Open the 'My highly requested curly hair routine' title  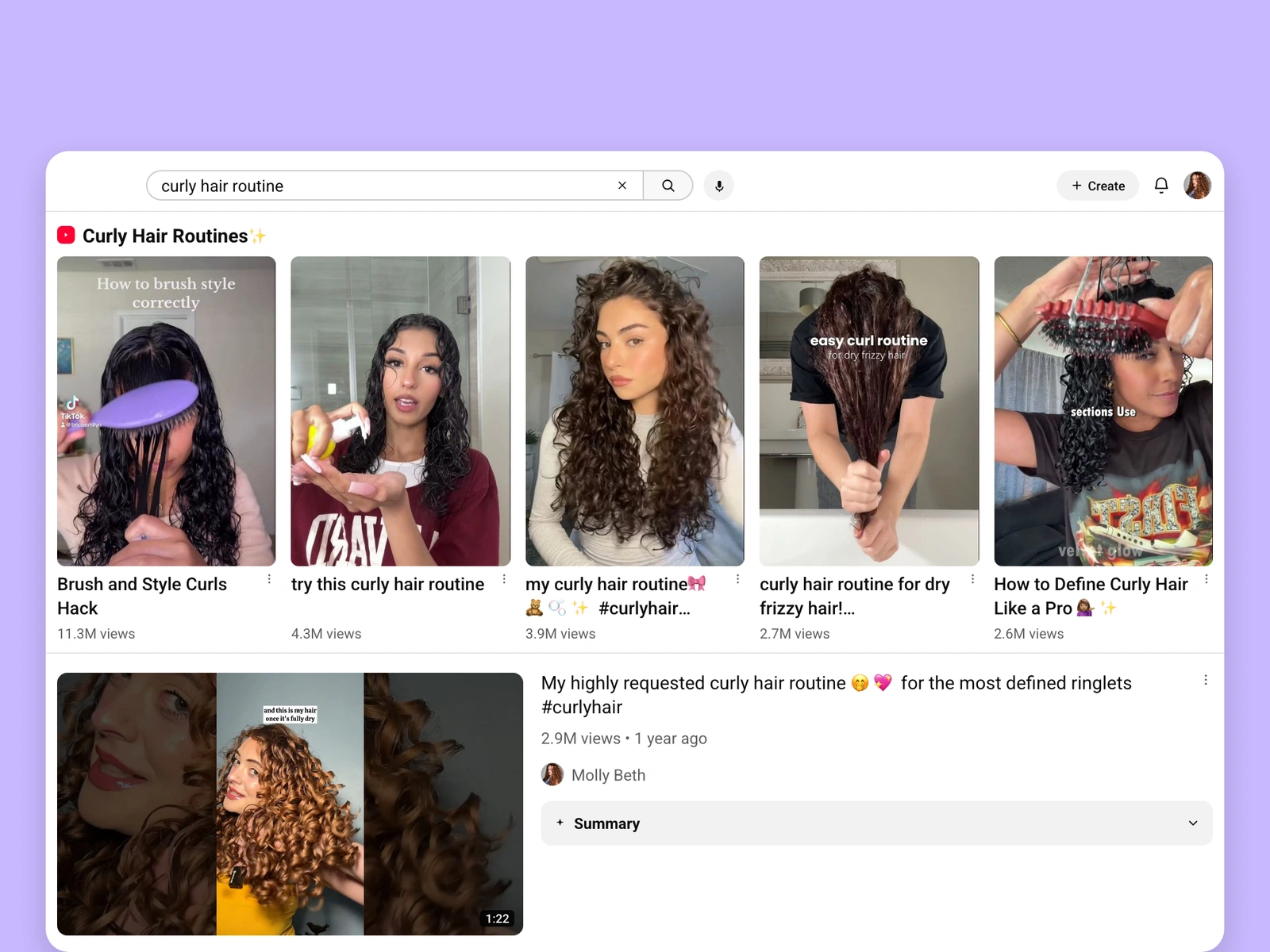[836, 695]
